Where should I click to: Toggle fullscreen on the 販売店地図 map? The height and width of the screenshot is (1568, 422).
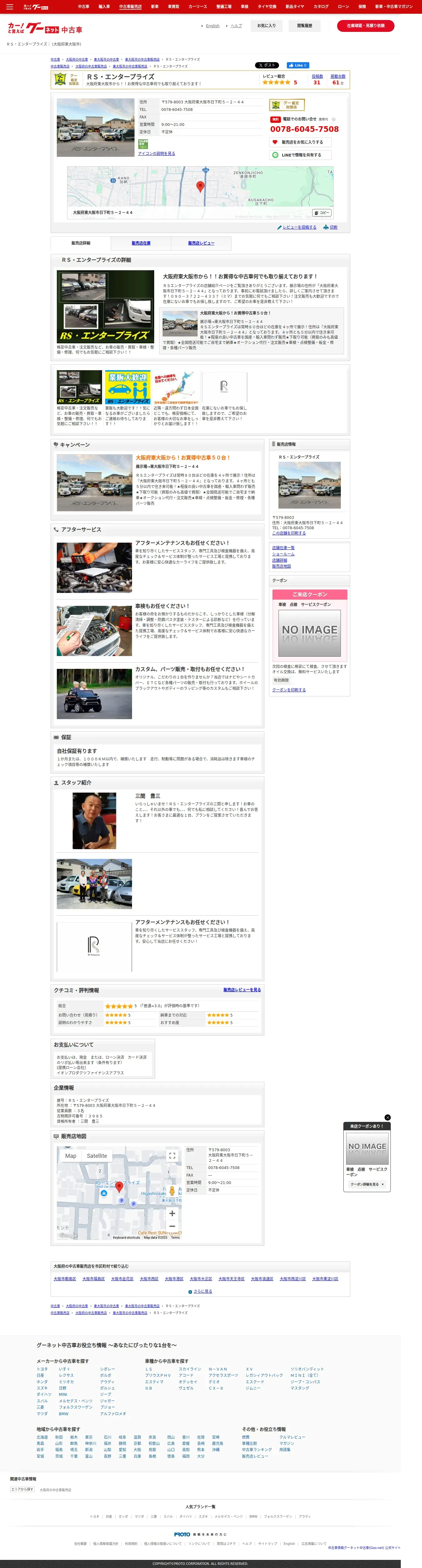click(x=172, y=1155)
